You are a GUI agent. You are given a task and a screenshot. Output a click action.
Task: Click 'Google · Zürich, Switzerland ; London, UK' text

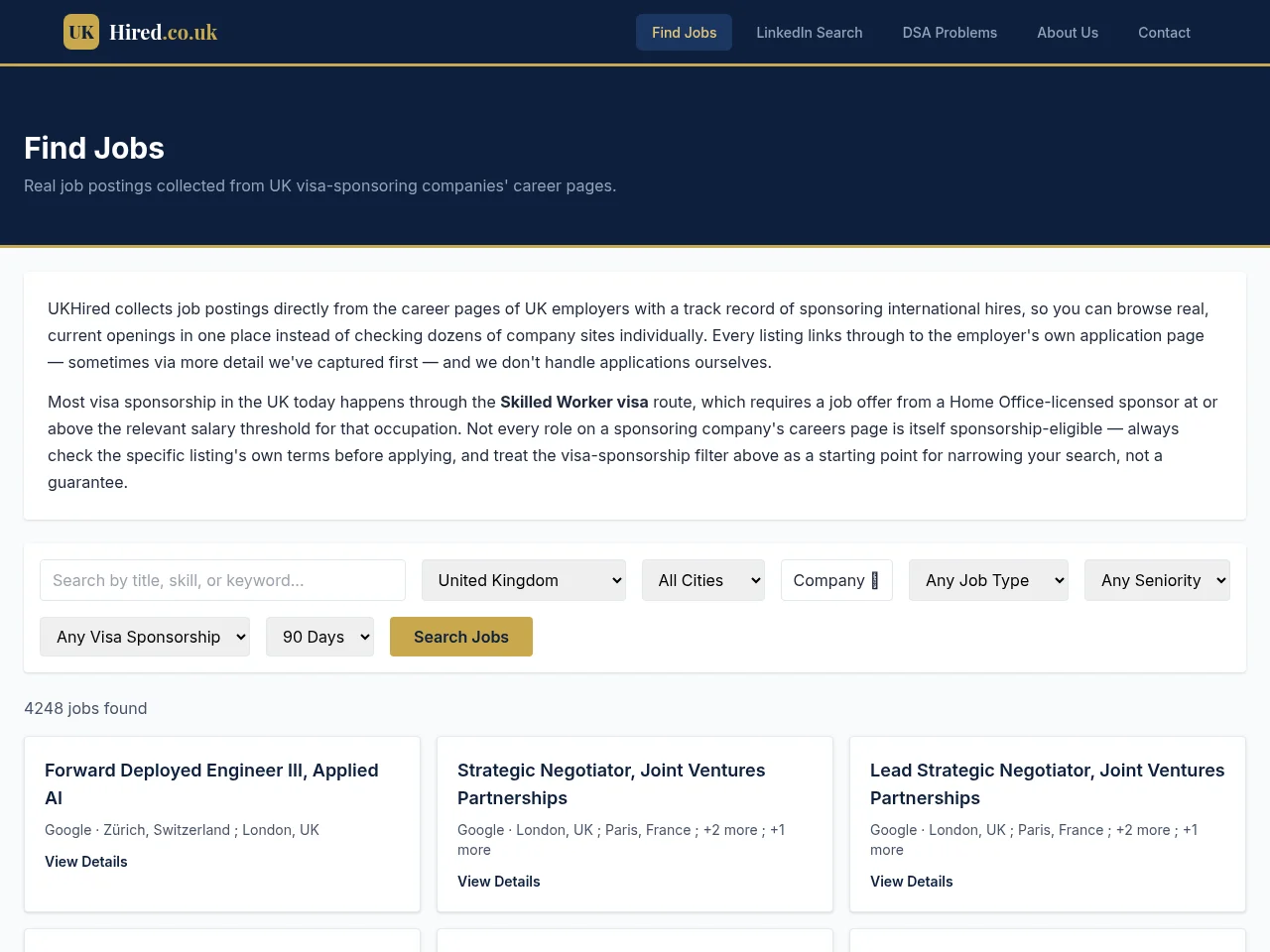[182, 830]
